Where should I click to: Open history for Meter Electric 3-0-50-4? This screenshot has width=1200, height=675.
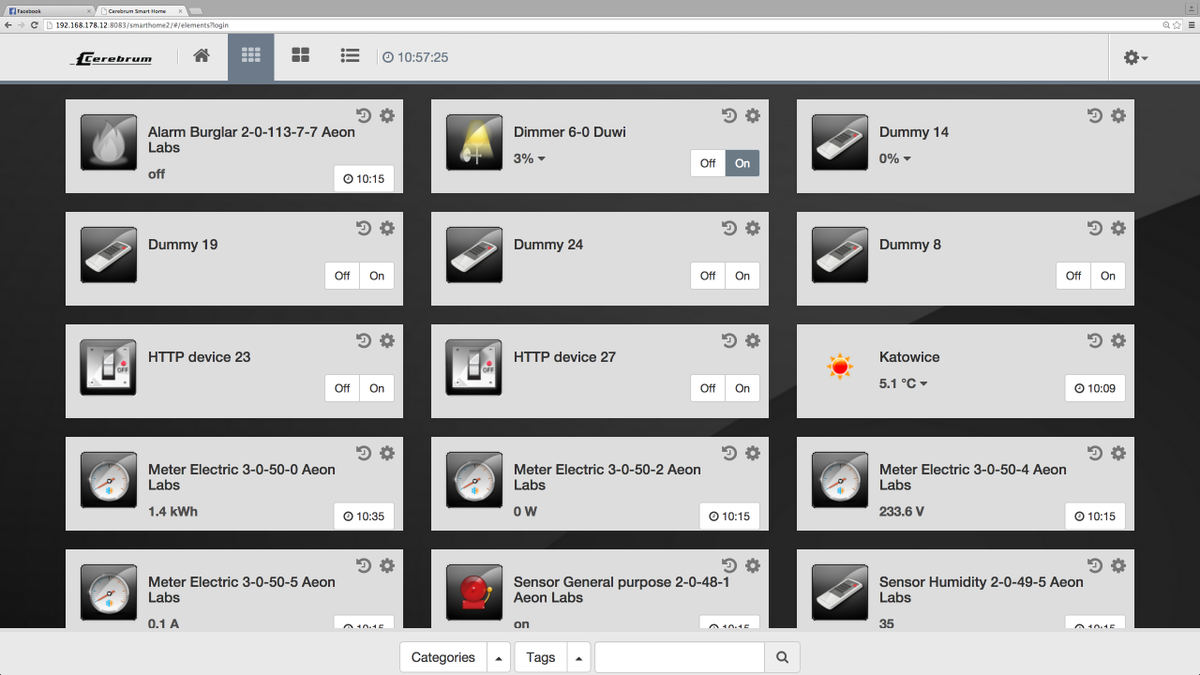click(x=1095, y=453)
